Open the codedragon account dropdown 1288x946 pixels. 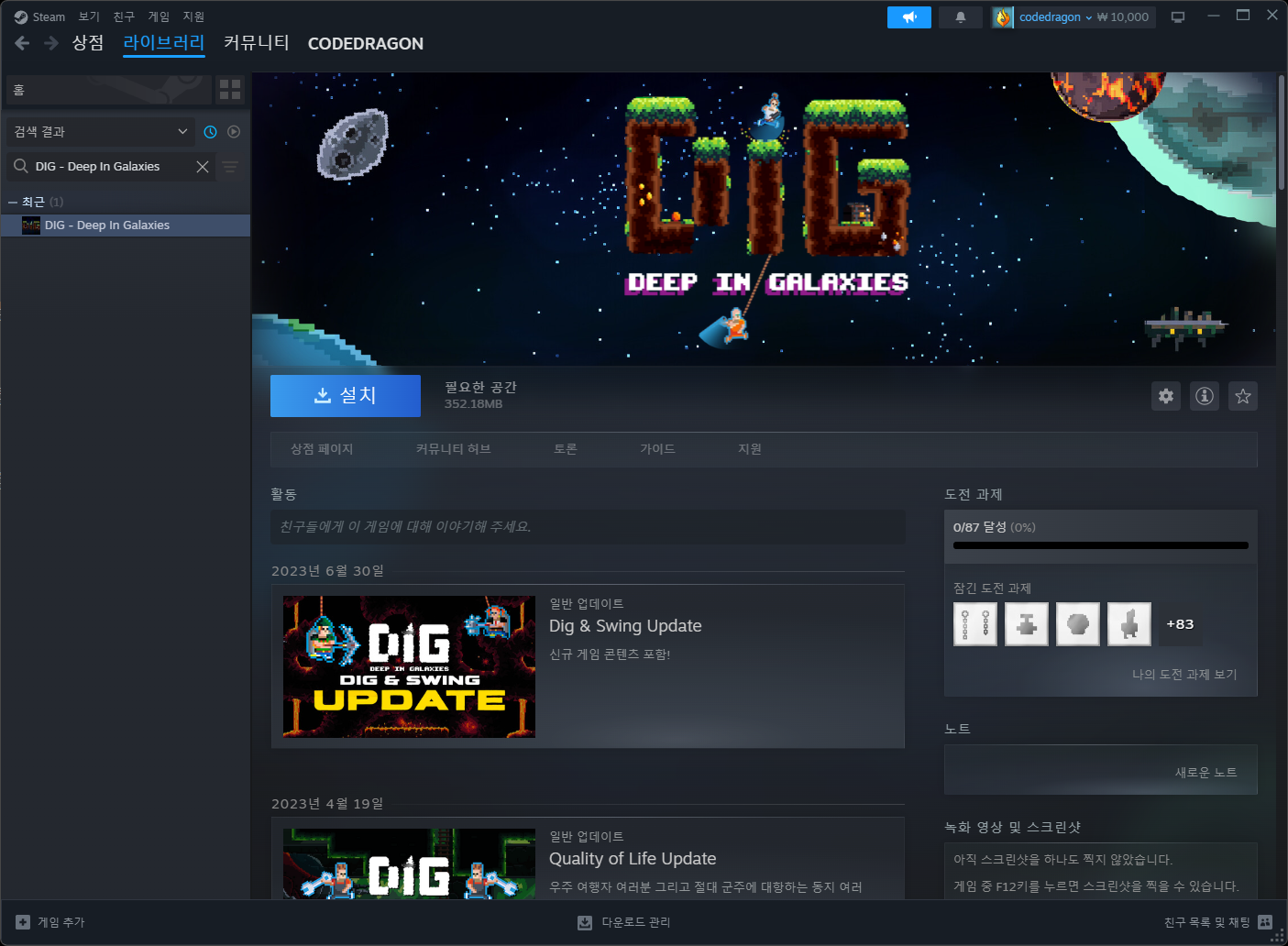tap(1056, 17)
